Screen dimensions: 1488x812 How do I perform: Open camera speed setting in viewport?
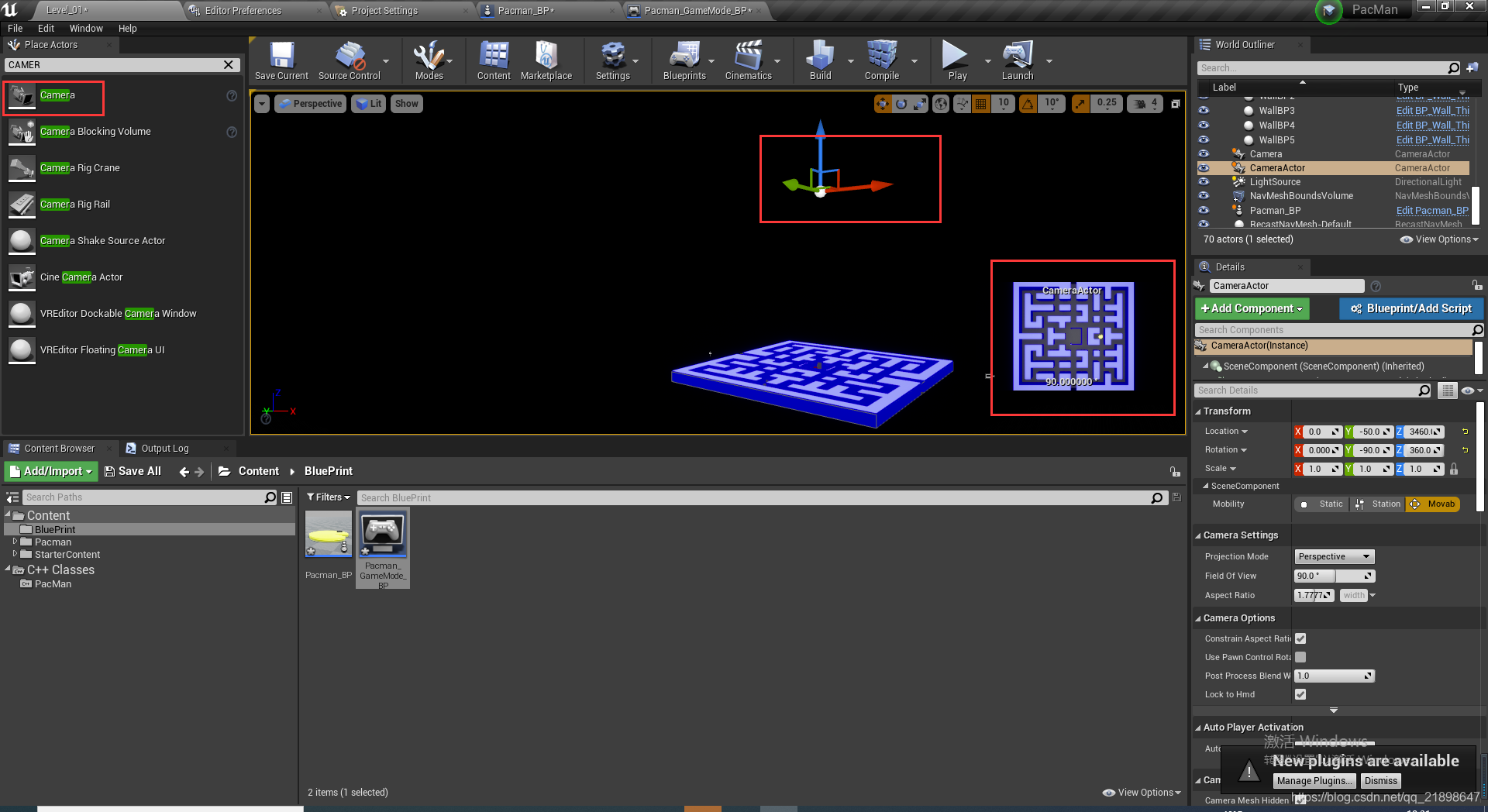coord(1146,104)
